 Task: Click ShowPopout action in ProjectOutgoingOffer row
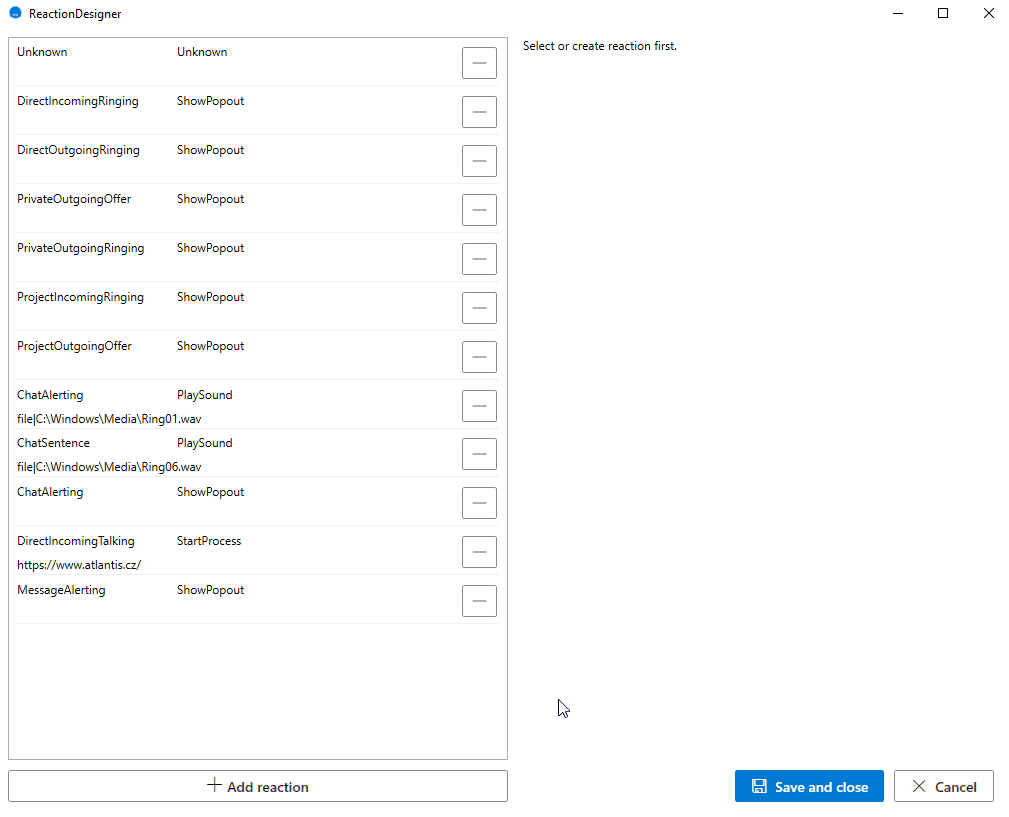(x=210, y=346)
